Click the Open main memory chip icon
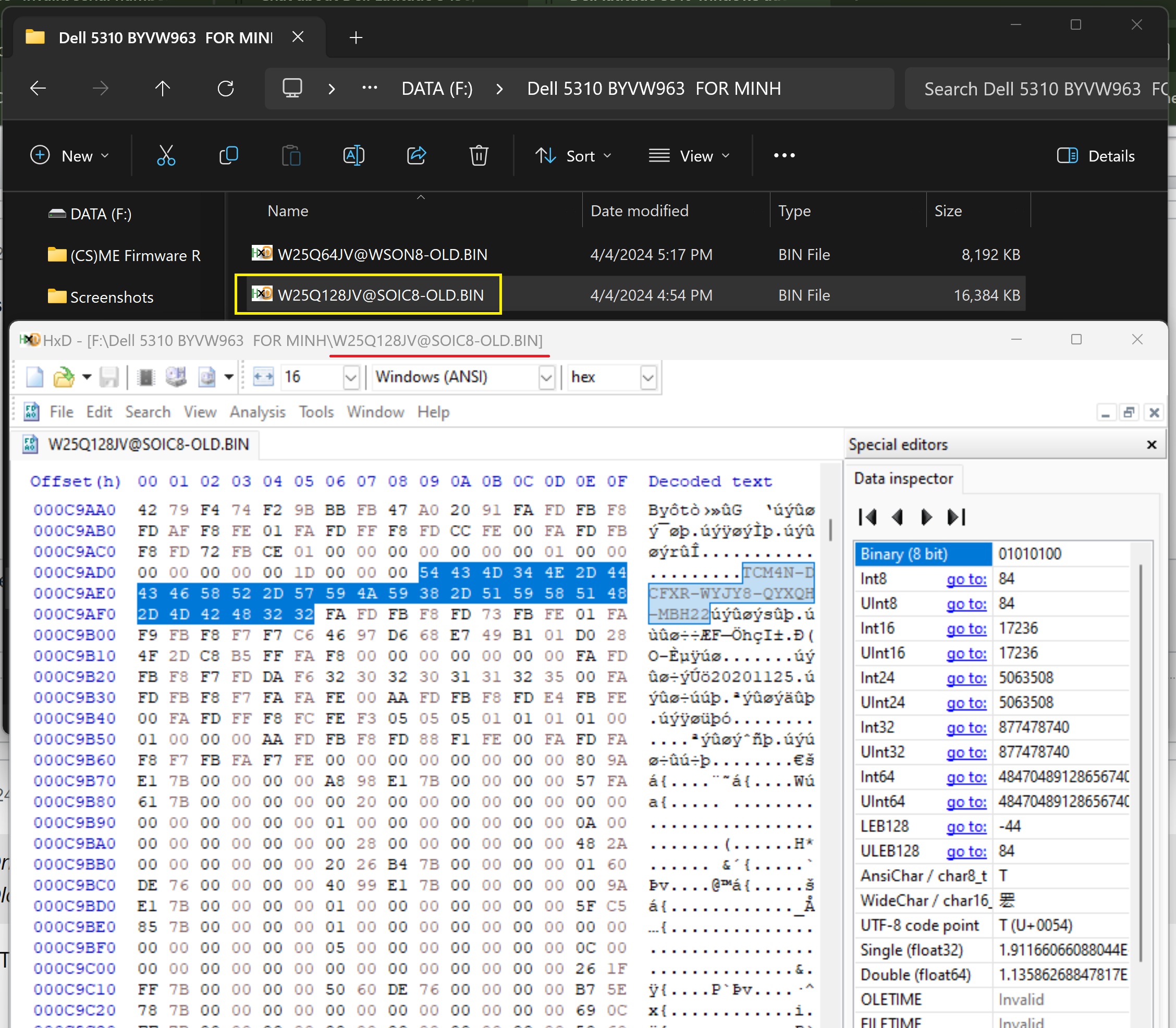This screenshot has height=1028, width=1176. coord(146,377)
